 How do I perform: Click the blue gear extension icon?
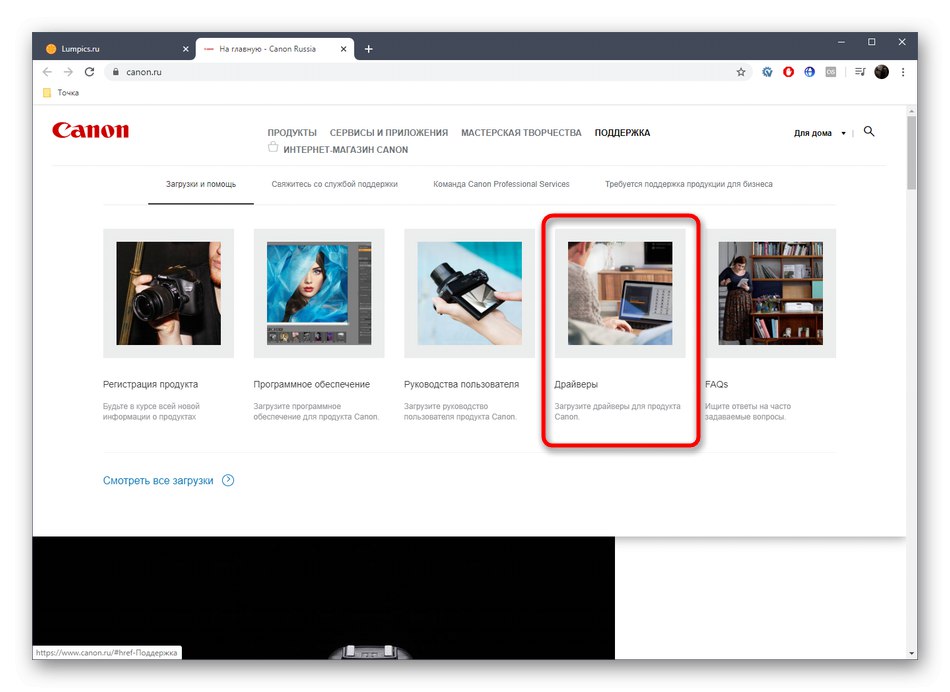767,72
